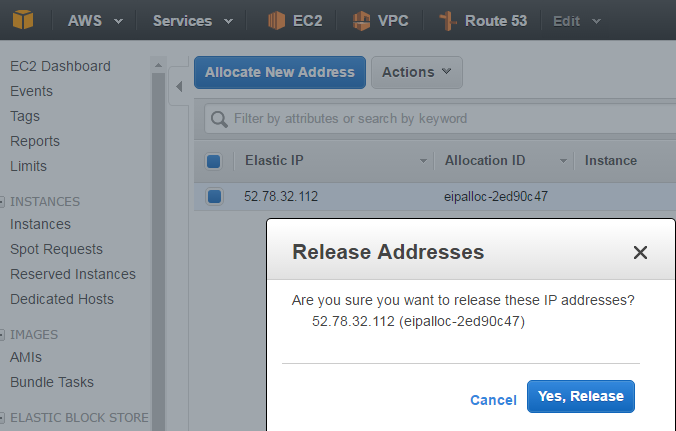Collapse the IMAGES sidebar section
The image size is (676, 431).
2,335
